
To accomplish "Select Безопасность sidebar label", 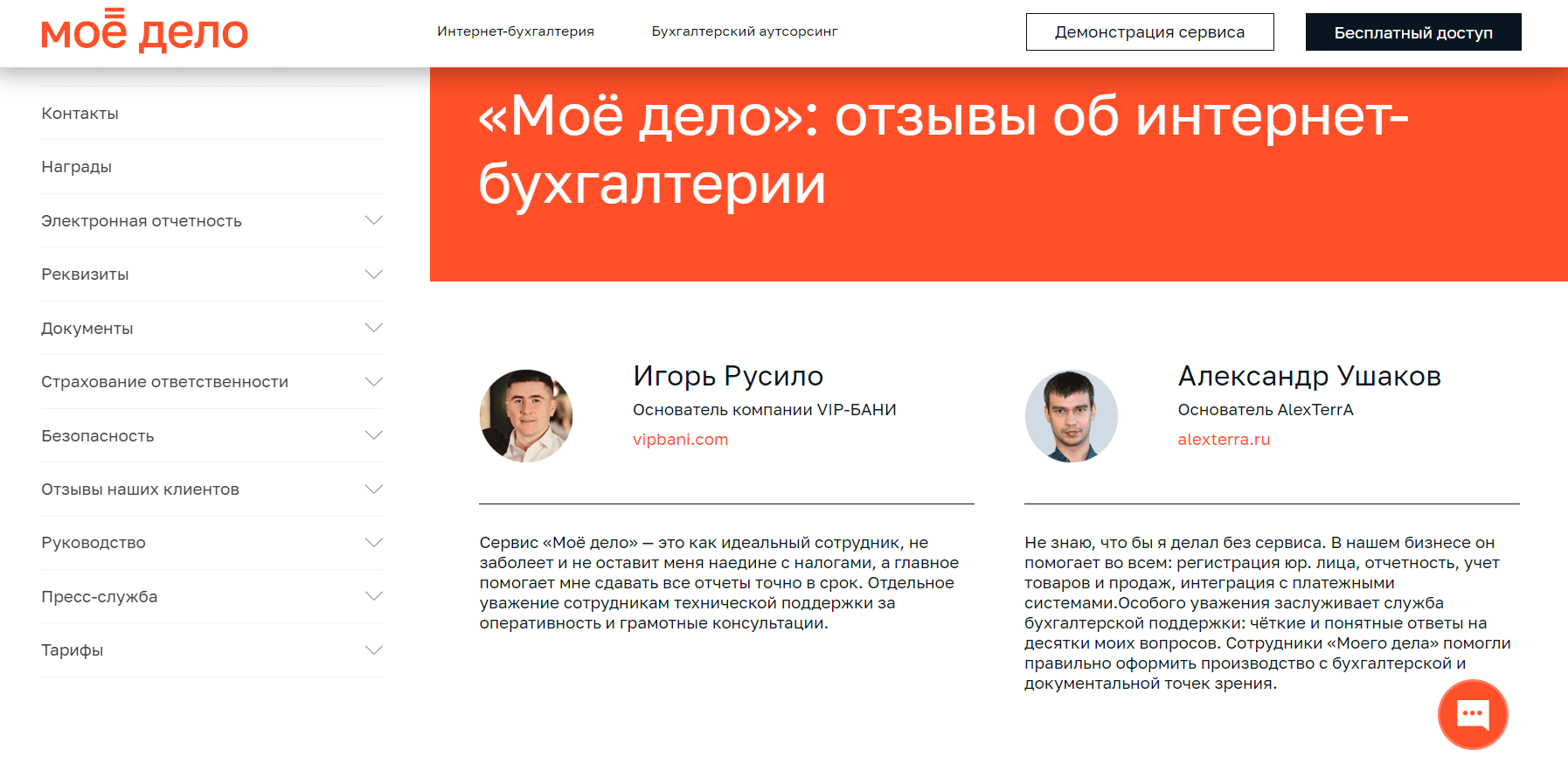I will (98, 436).
